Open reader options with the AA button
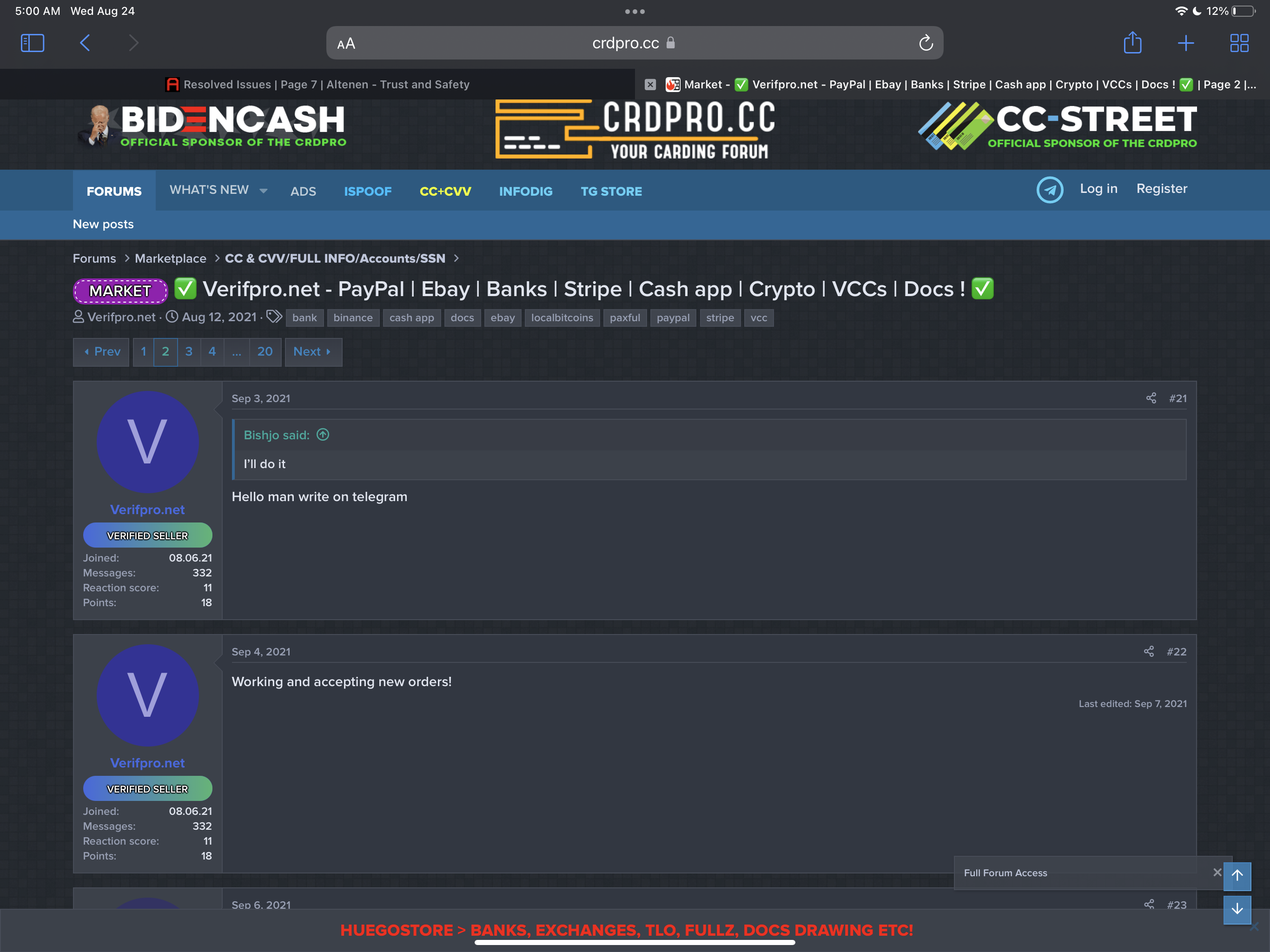Screen dimensions: 1270x952 pyautogui.click(x=346, y=44)
